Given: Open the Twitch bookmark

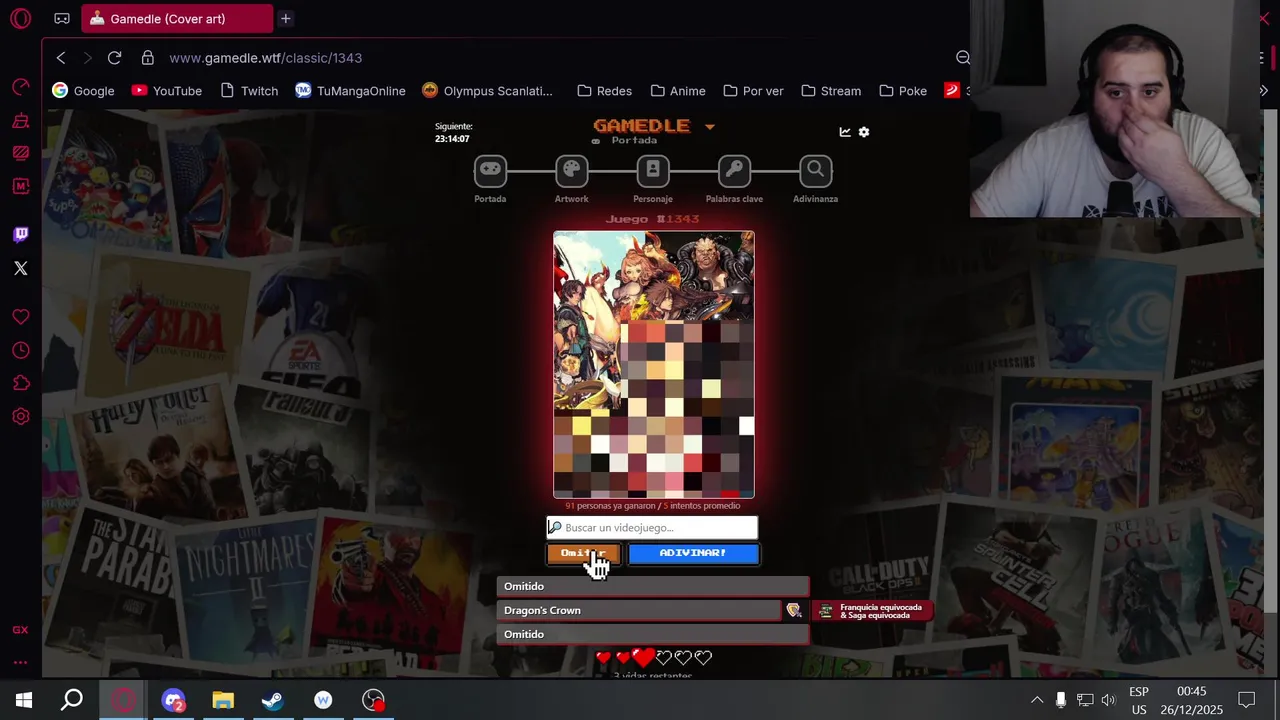Looking at the screenshot, I should pos(248,91).
